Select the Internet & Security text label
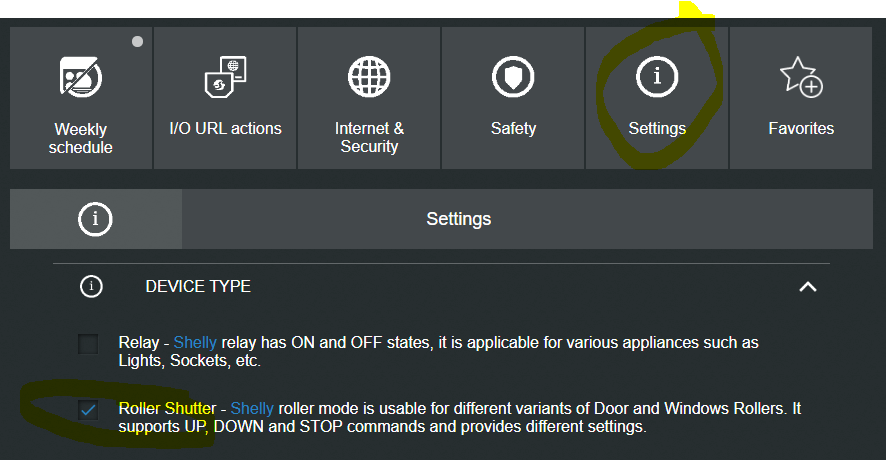The width and height of the screenshot is (886, 460). pyautogui.click(x=369, y=138)
